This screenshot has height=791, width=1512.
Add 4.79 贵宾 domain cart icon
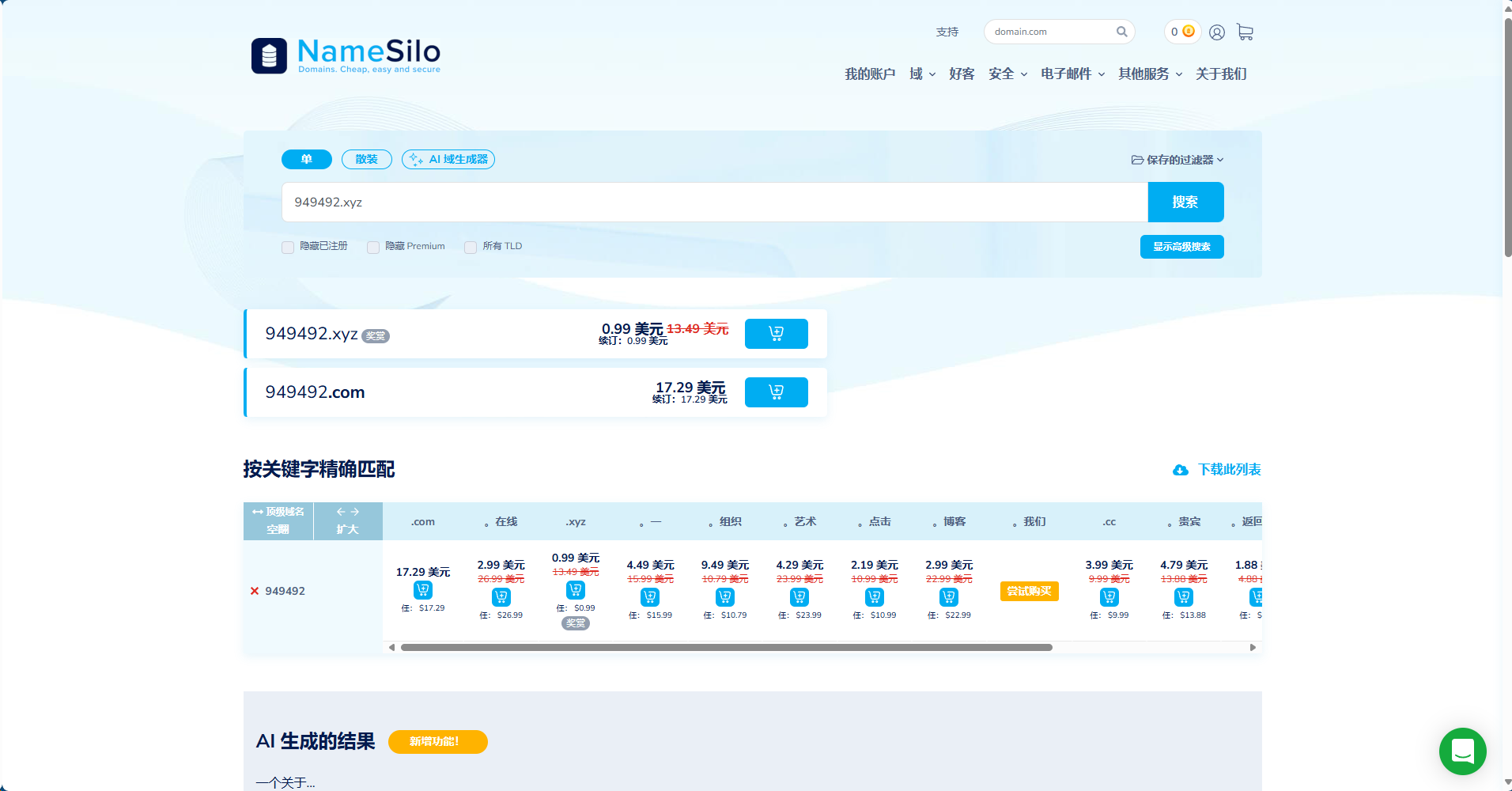pos(1184,597)
